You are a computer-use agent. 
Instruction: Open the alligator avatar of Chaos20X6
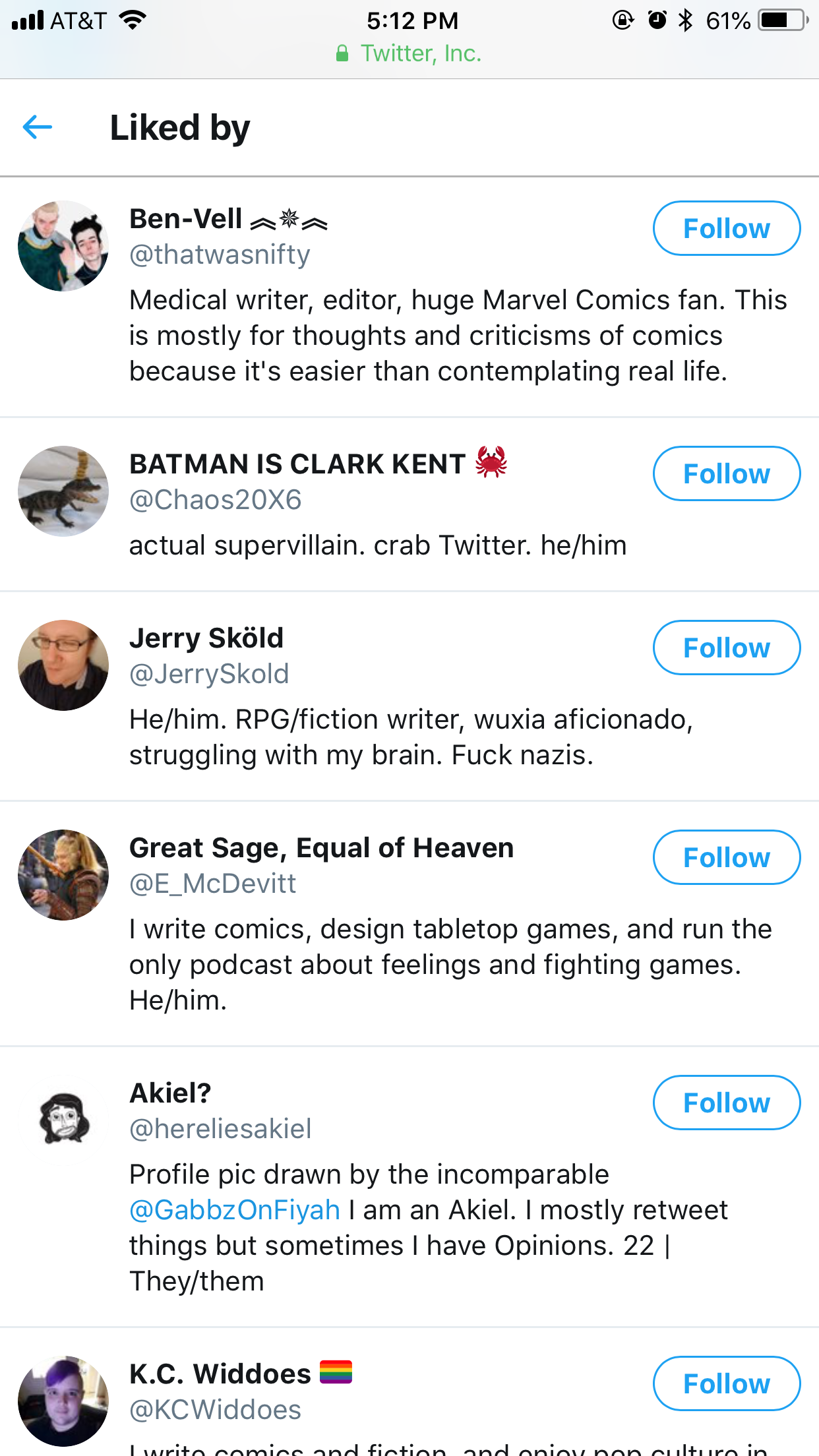click(x=63, y=491)
